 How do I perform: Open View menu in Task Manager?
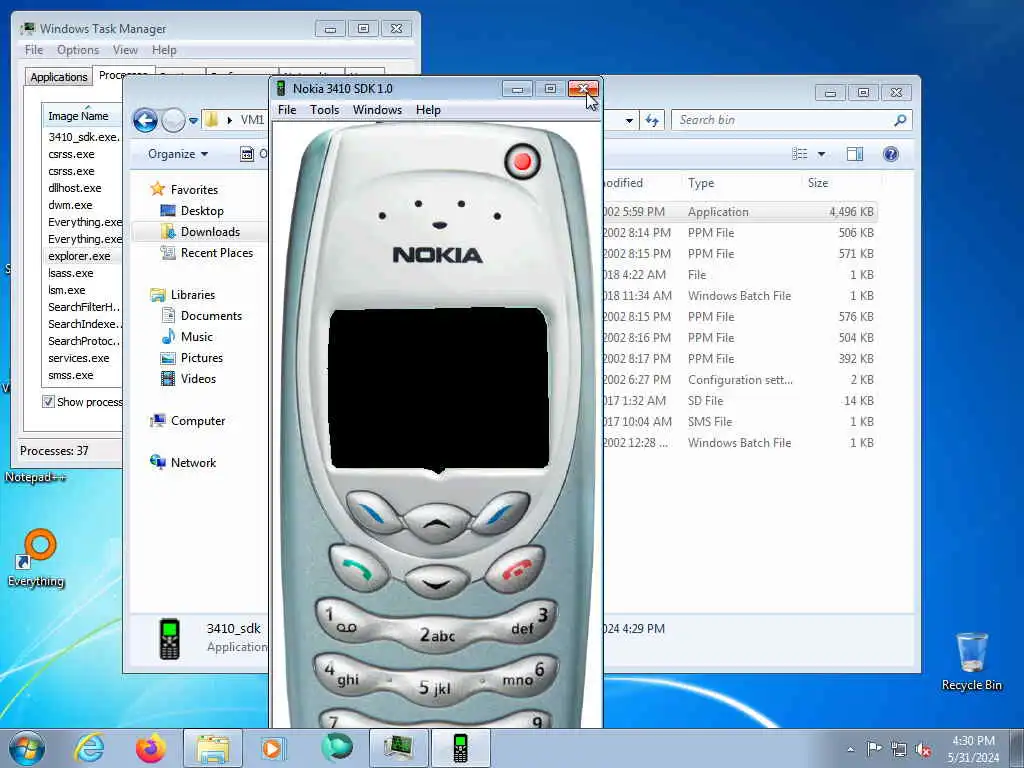click(x=125, y=50)
